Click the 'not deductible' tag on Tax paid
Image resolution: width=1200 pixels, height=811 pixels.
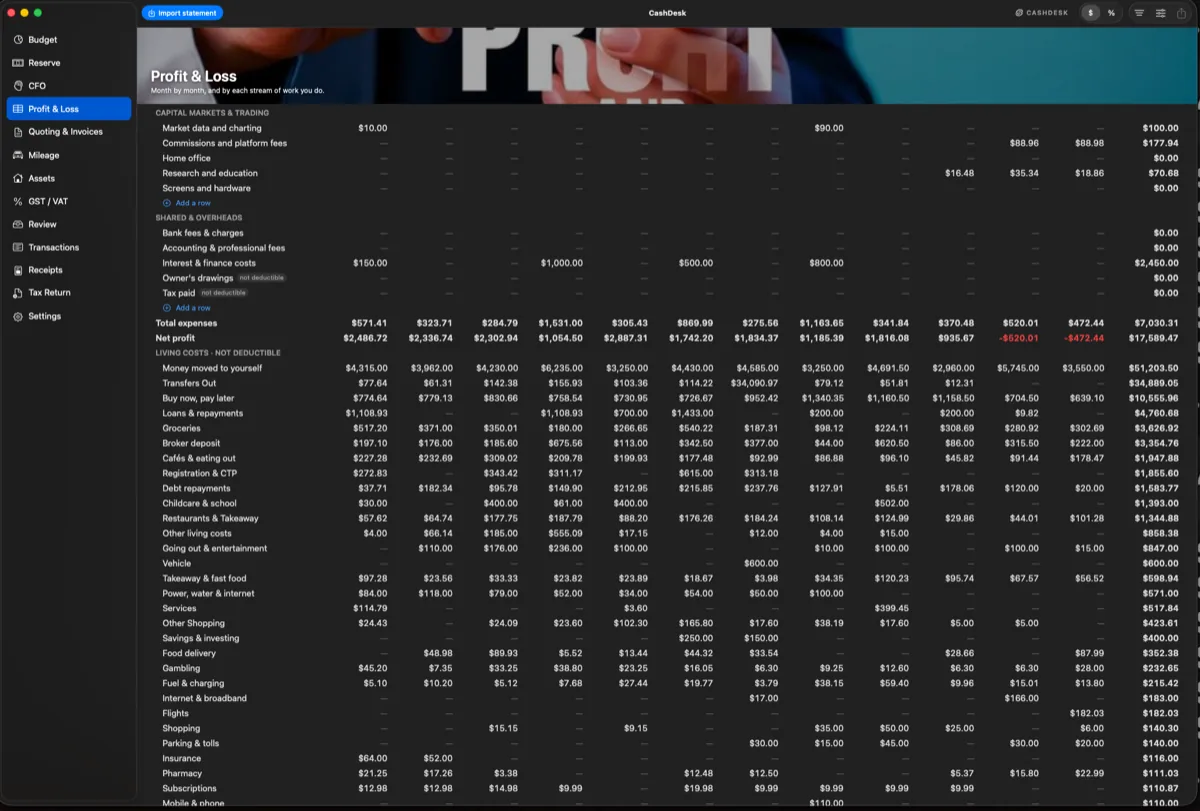[x=223, y=293]
